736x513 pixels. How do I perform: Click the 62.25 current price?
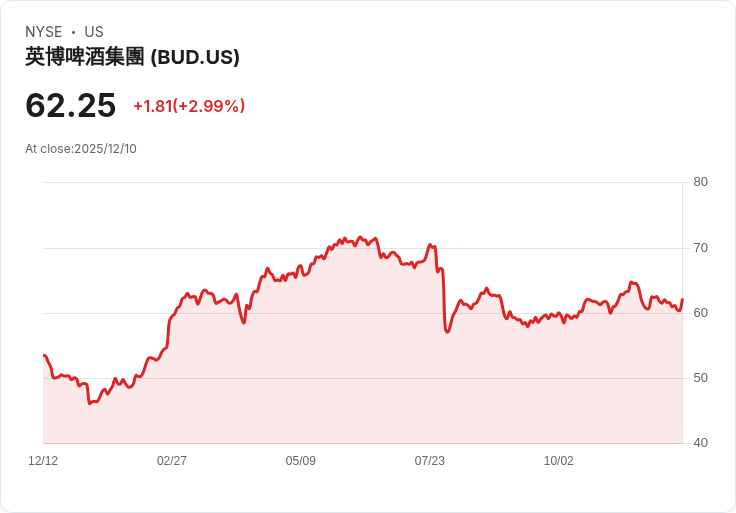click(70, 105)
